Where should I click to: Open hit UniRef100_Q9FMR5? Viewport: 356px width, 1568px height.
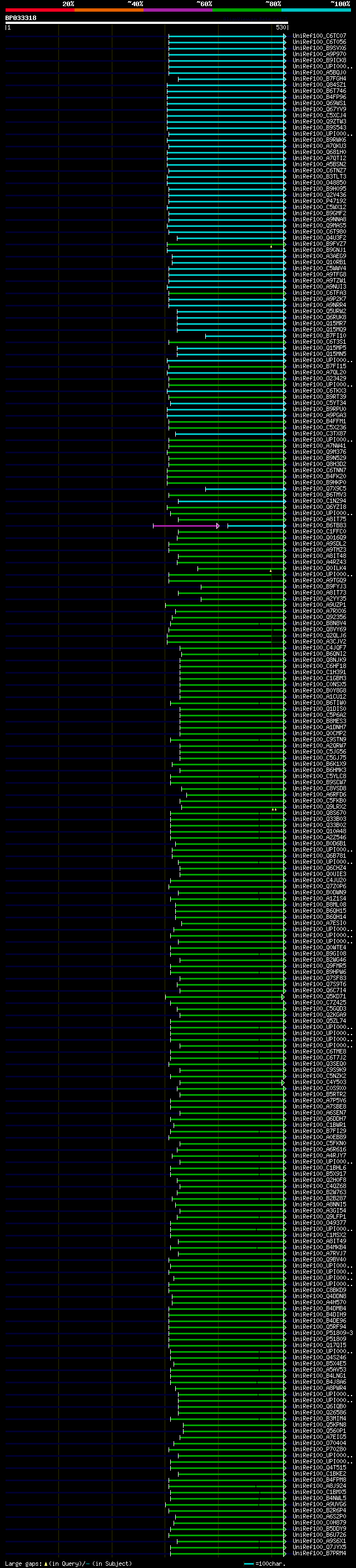[319, 966]
